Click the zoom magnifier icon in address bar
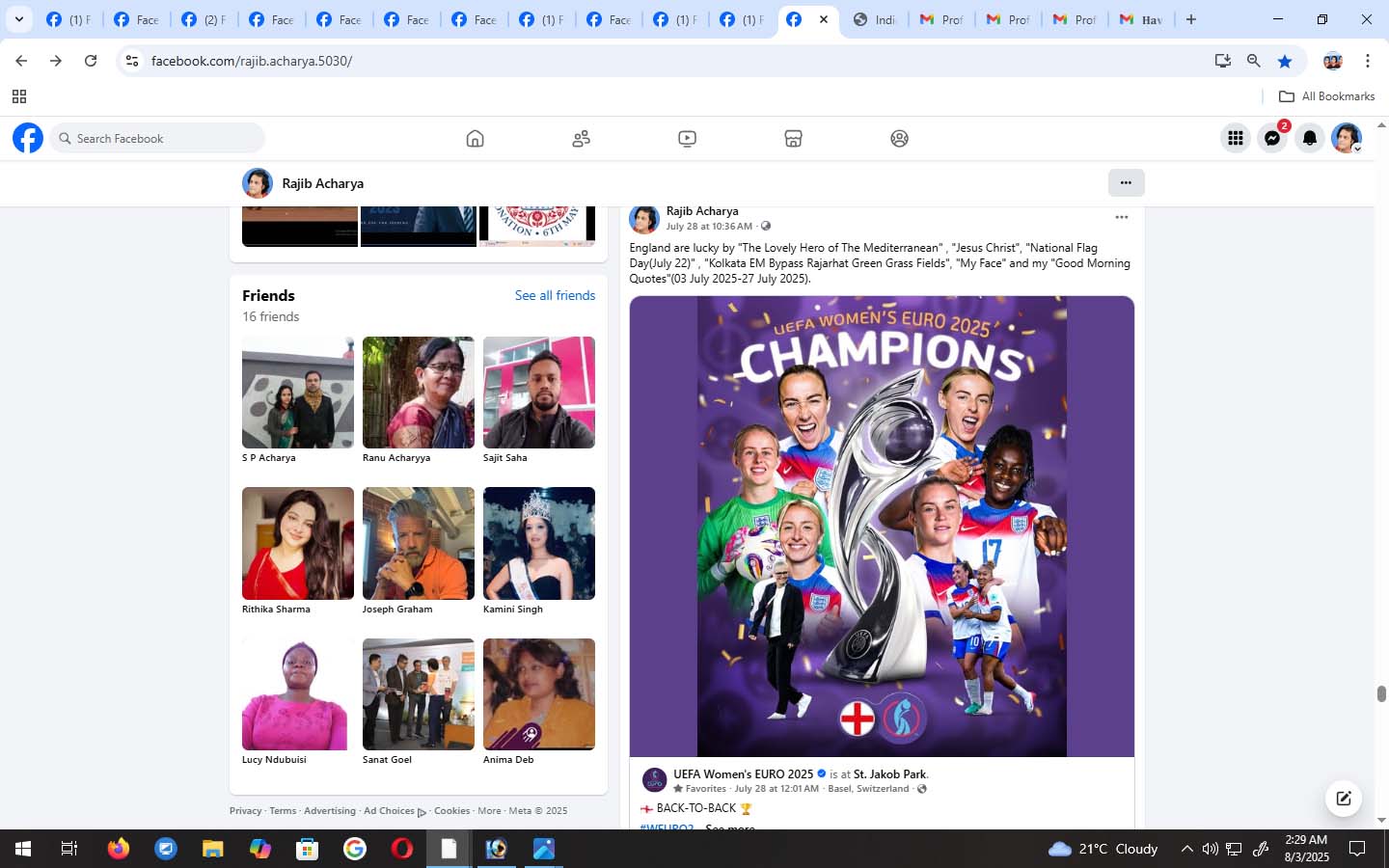Image resolution: width=1389 pixels, height=868 pixels. tap(1254, 61)
